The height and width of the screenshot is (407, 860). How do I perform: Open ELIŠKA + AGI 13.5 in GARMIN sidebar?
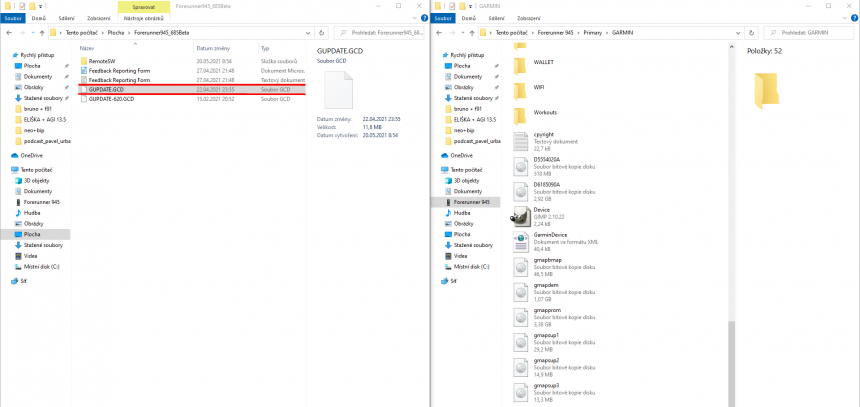click(471, 120)
